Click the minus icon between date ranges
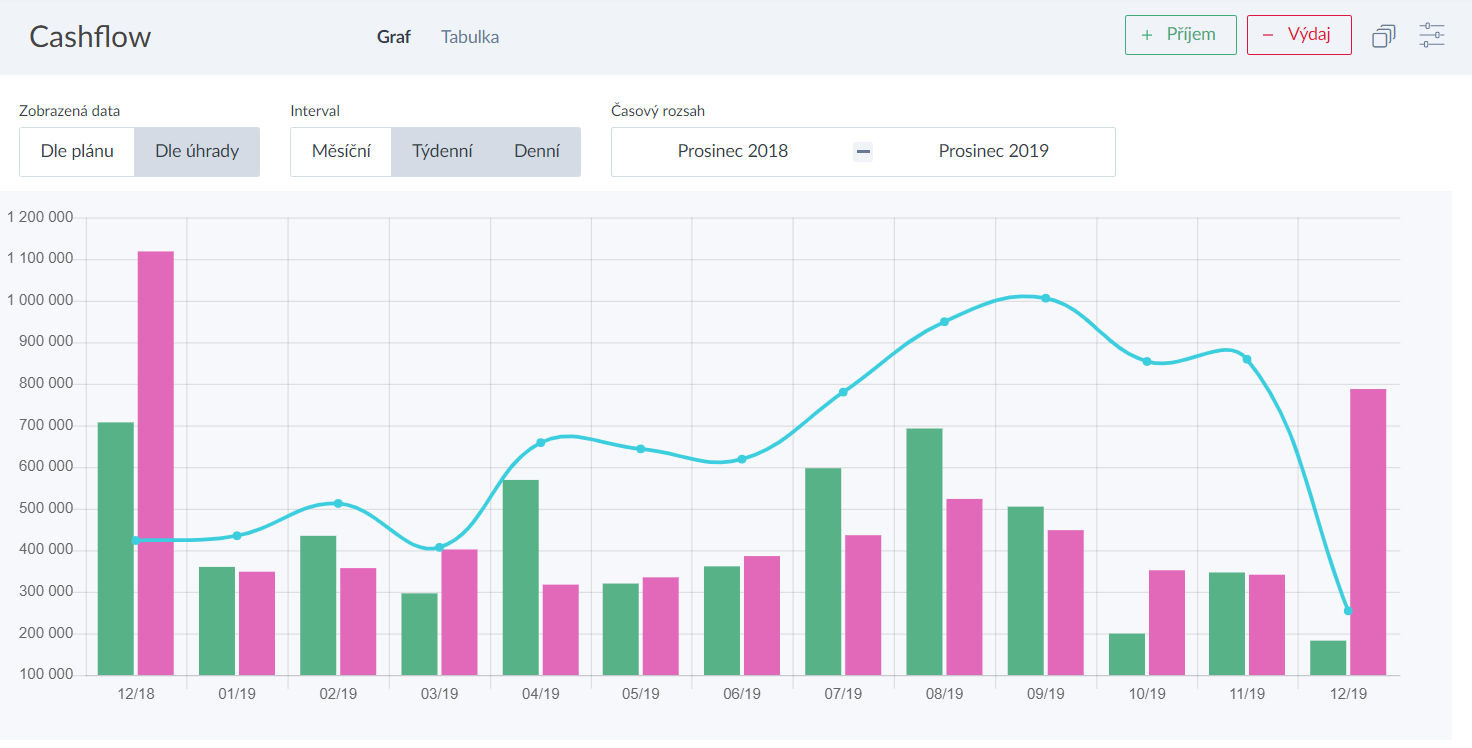1472x748 pixels. (x=863, y=152)
